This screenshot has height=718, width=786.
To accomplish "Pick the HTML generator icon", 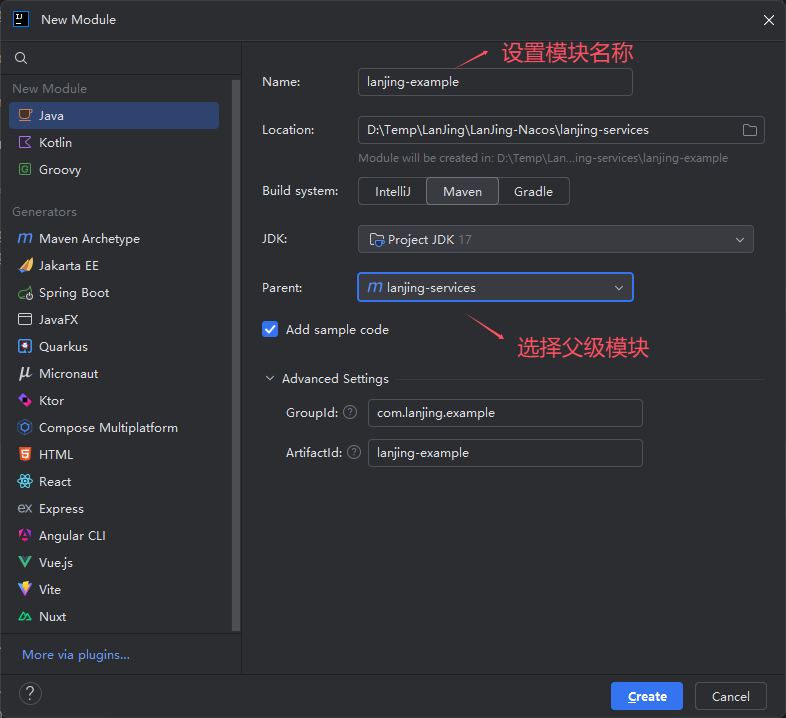I will [x=25, y=454].
